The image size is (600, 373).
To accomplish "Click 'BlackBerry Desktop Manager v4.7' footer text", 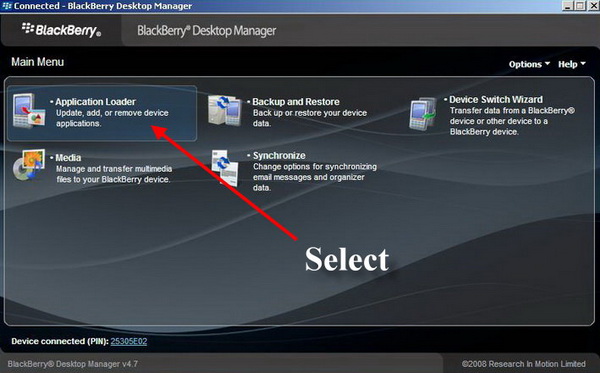I will tap(73, 364).
